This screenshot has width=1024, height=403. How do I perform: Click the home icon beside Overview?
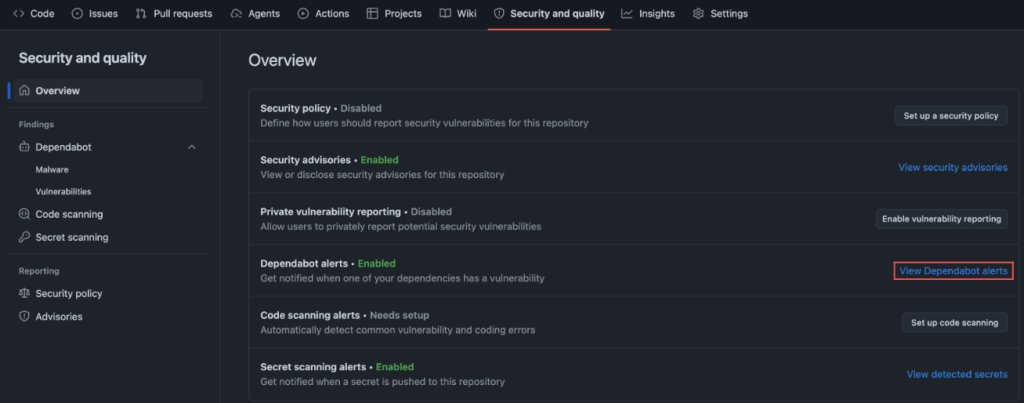pyautogui.click(x=25, y=91)
